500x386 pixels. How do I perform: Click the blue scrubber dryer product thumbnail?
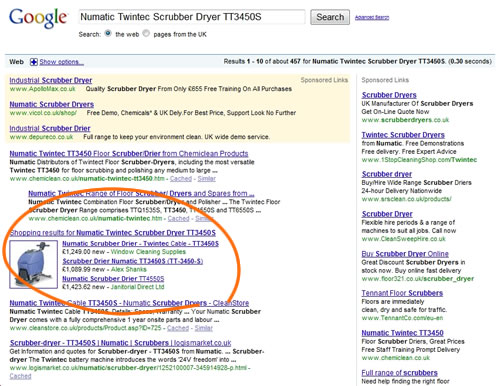click(x=33, y=264)
